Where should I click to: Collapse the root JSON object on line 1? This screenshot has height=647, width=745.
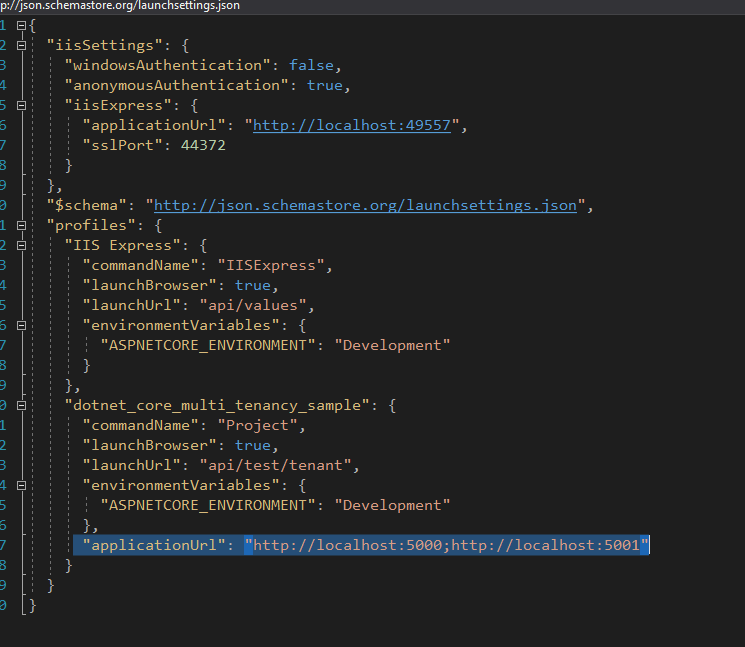21,26
